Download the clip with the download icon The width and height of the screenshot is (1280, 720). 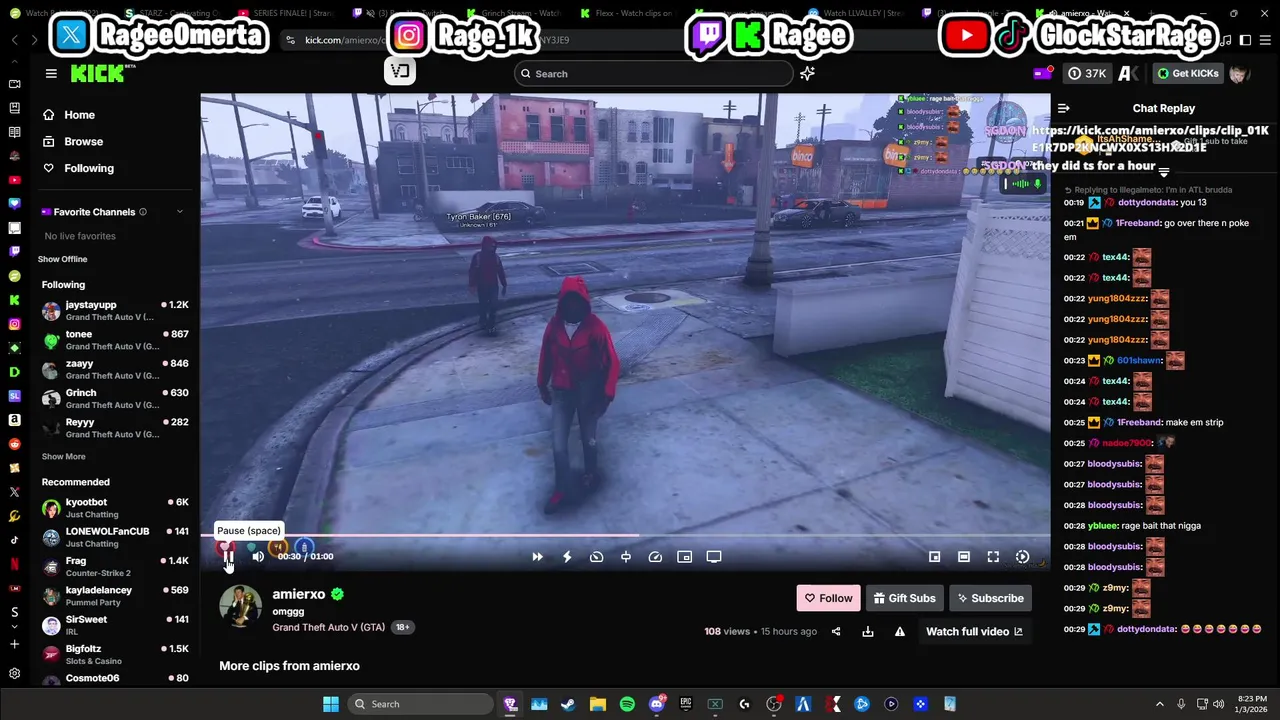point(868,631)
